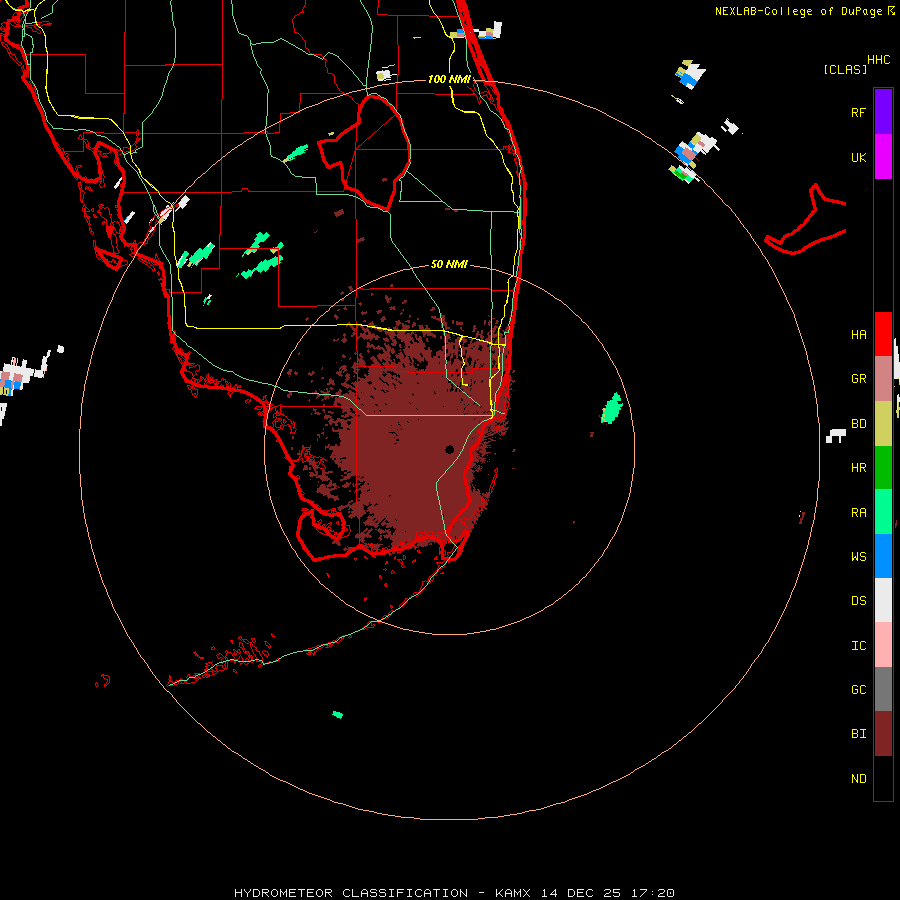The image size is (900, 900).
Task: Click the ND legend label
Action: 858,779
